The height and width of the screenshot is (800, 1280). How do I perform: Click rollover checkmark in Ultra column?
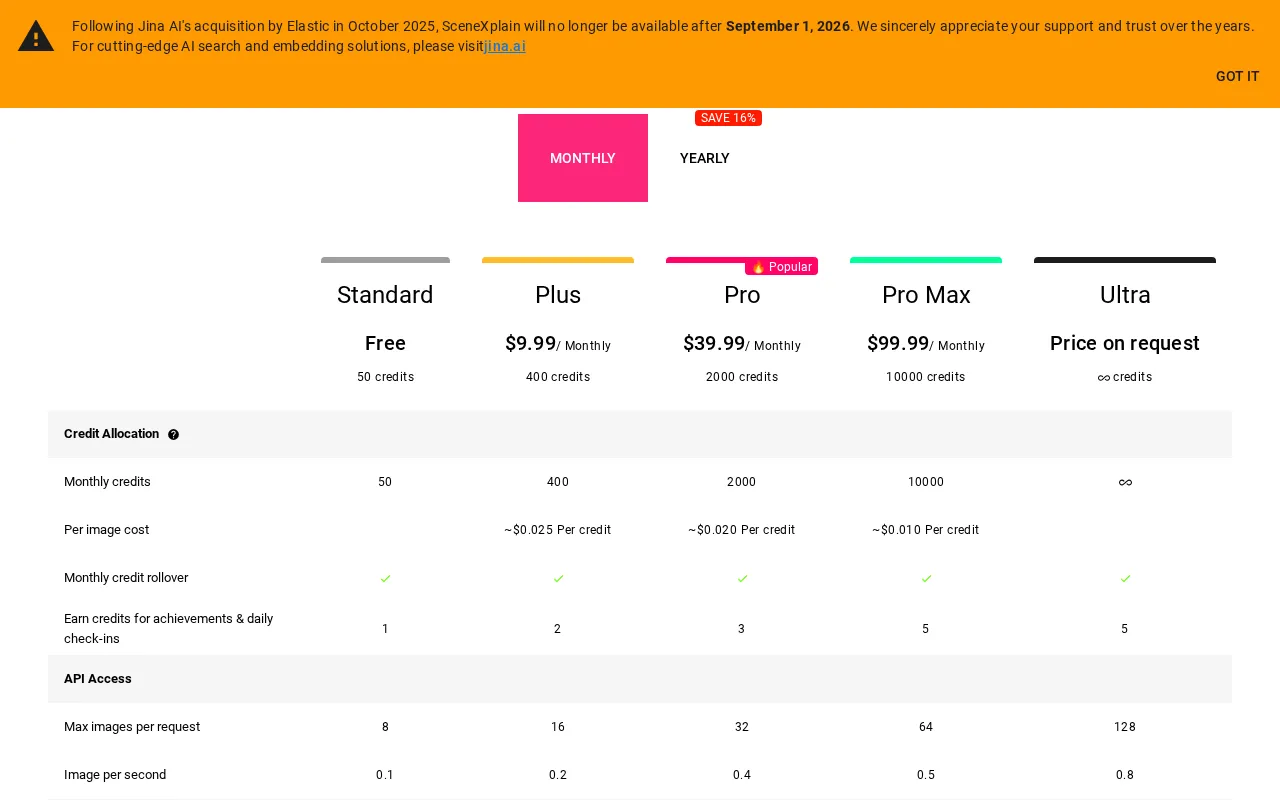[1125, 579]
